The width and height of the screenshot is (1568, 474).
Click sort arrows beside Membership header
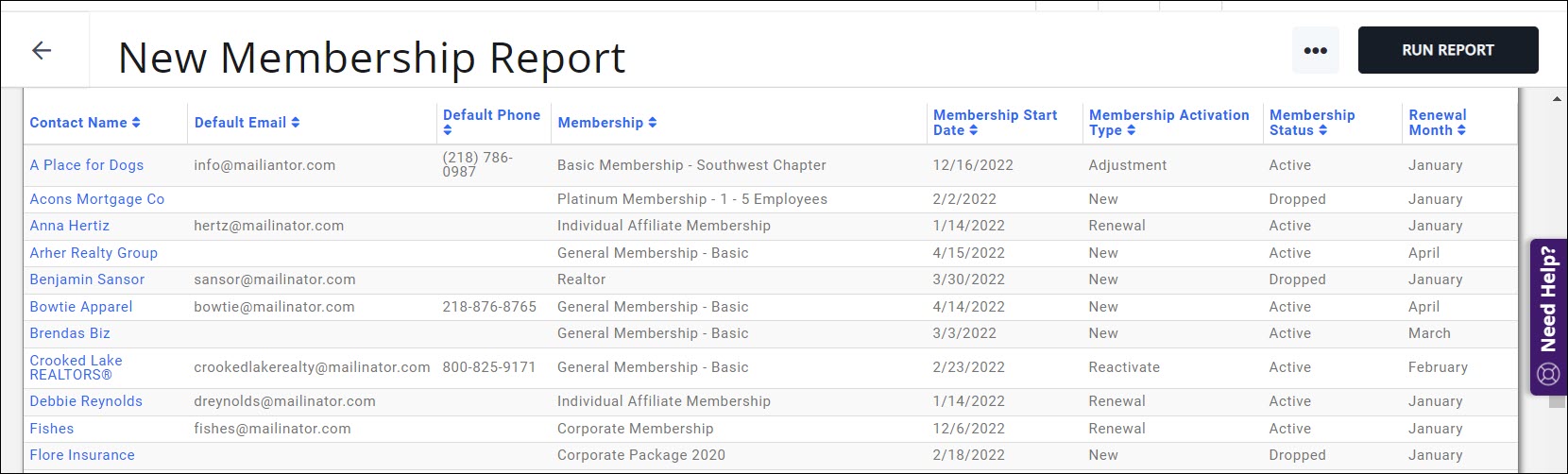653,123
